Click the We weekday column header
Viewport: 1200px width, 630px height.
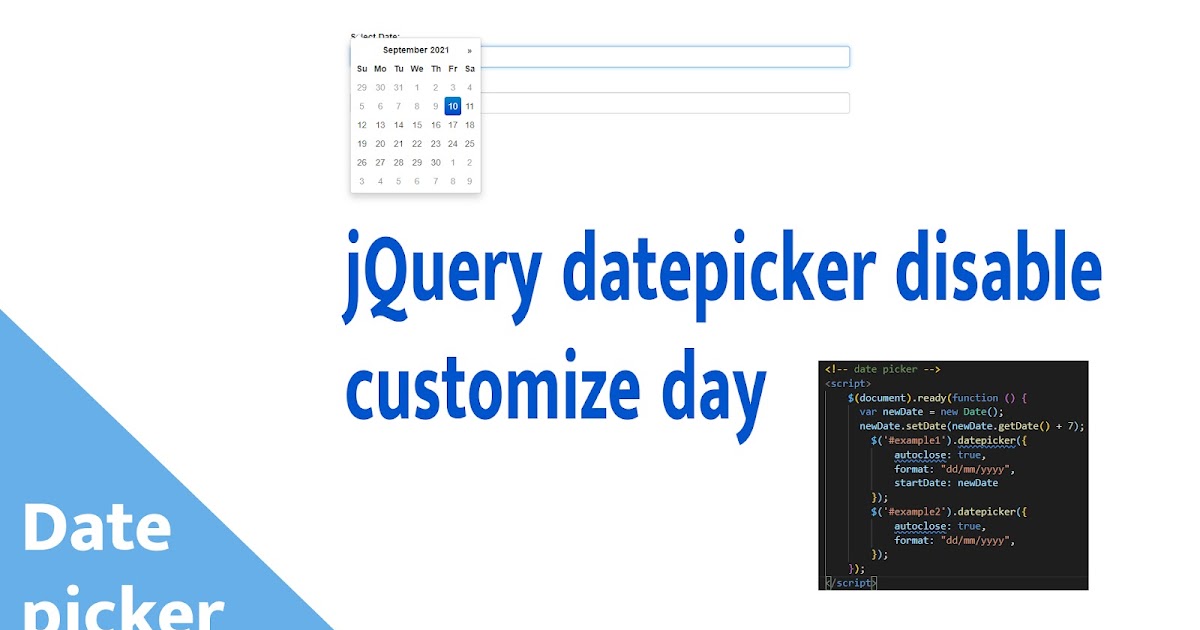[x=416, y=68]
